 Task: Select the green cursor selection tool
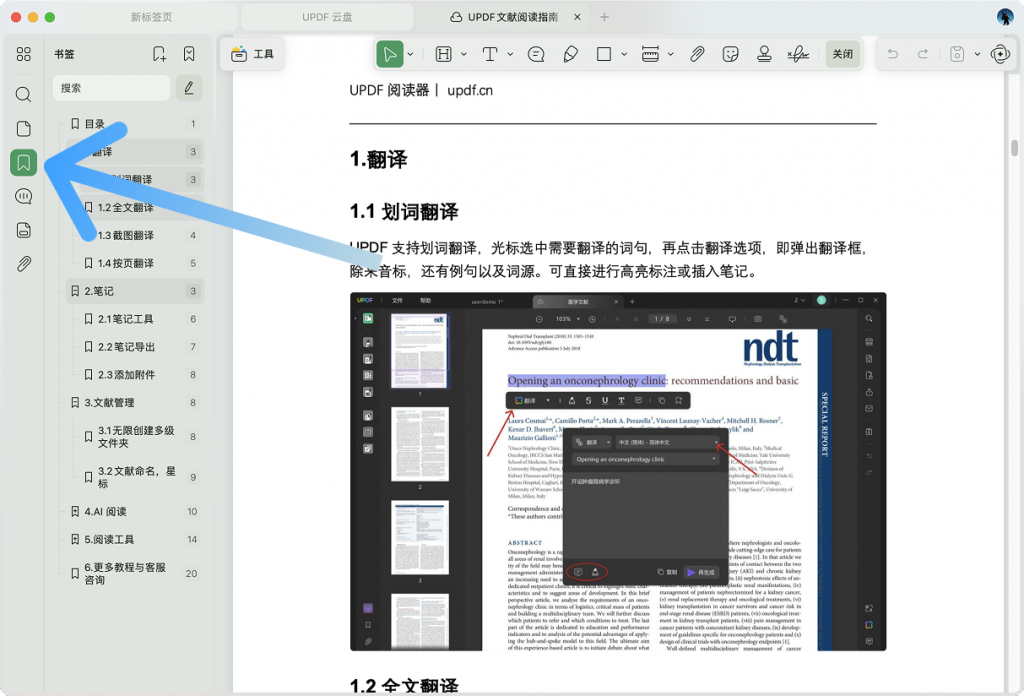coord(390,54)
